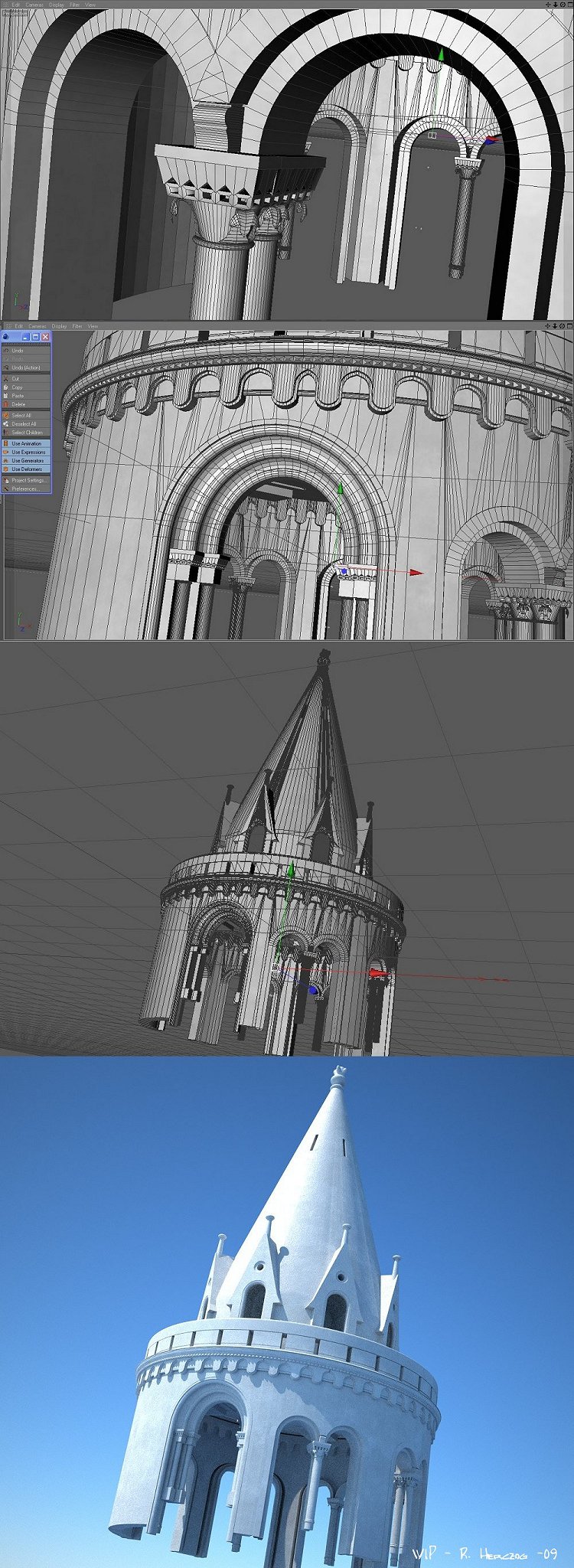Click the move camera icon in the topmost viewport
This screenshot has height=1568, width=574.
pos(546,5)
